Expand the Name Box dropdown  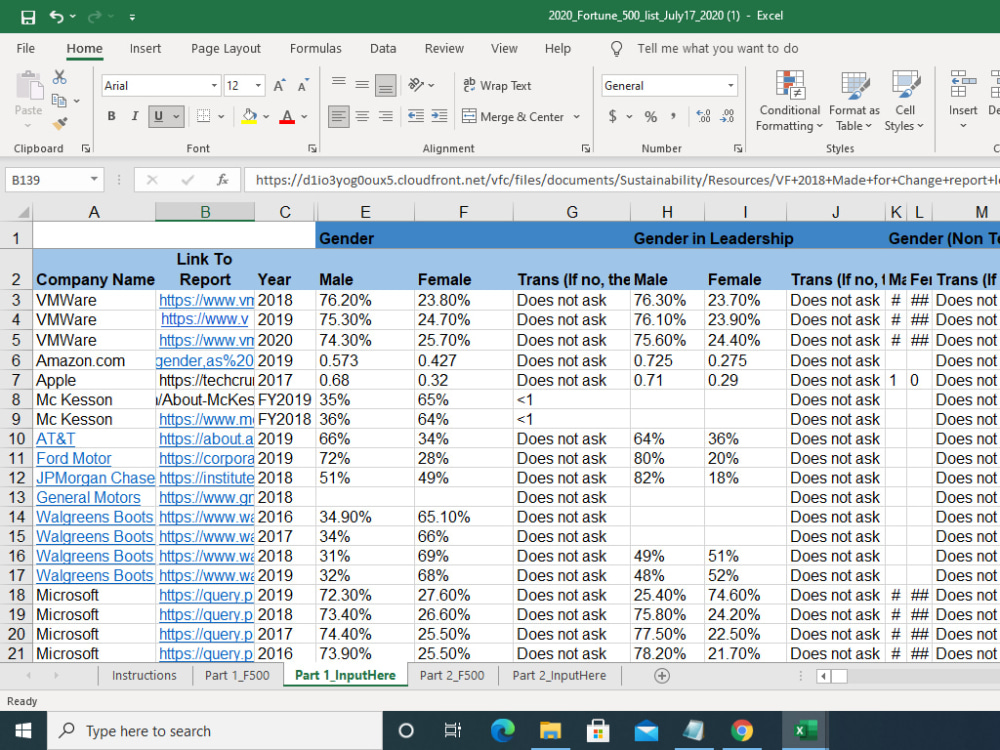(94, 179)
